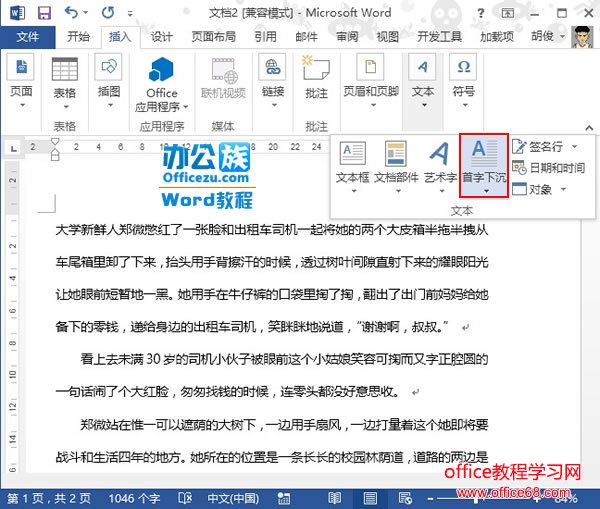Click the 符号 (Symbol) omega icon

tap(463, 67)
